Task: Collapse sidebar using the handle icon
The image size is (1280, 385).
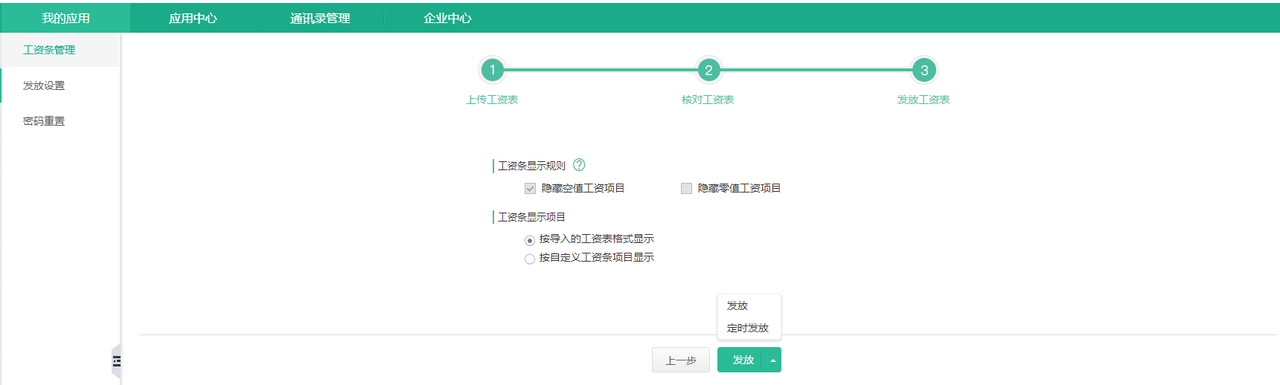Action: click(x=116, y=361)
